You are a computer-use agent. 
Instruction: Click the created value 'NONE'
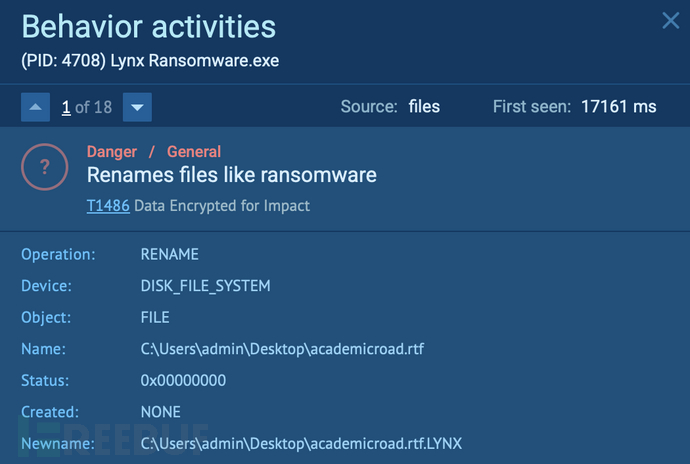pyautogui.click(x=162, y=411)
